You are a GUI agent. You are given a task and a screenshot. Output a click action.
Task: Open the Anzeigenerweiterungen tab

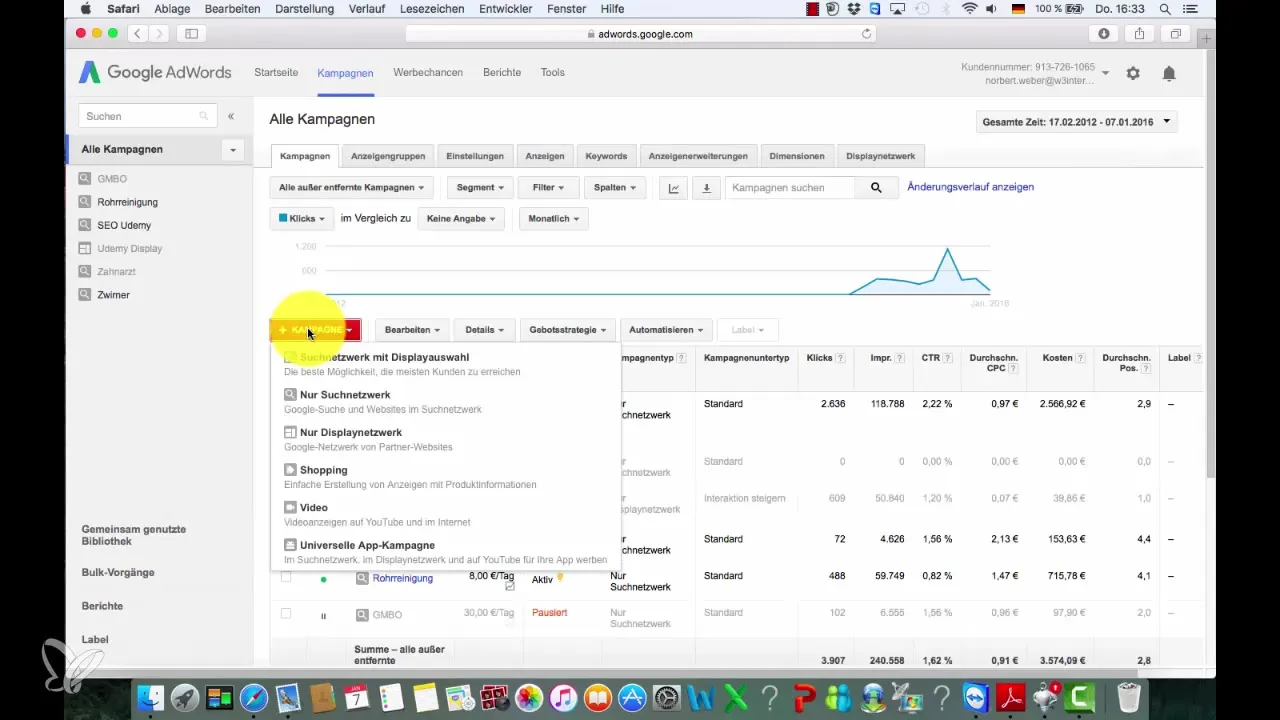tap(698, 156)
